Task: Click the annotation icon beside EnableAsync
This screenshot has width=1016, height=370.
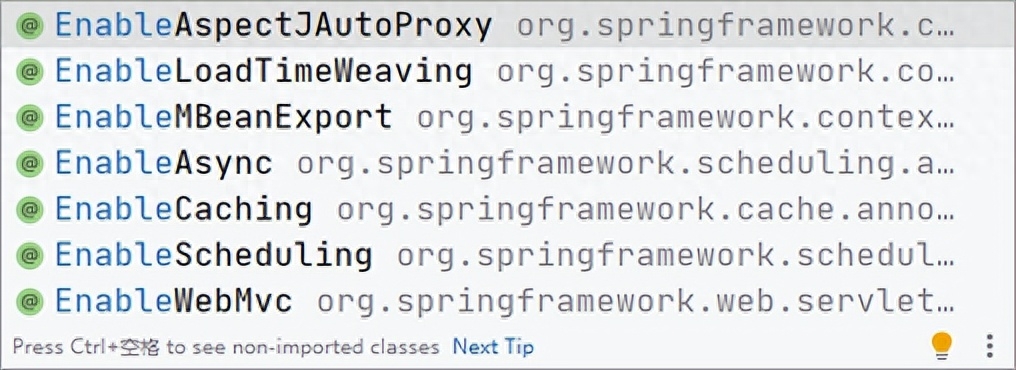Action: coord(30,164)
